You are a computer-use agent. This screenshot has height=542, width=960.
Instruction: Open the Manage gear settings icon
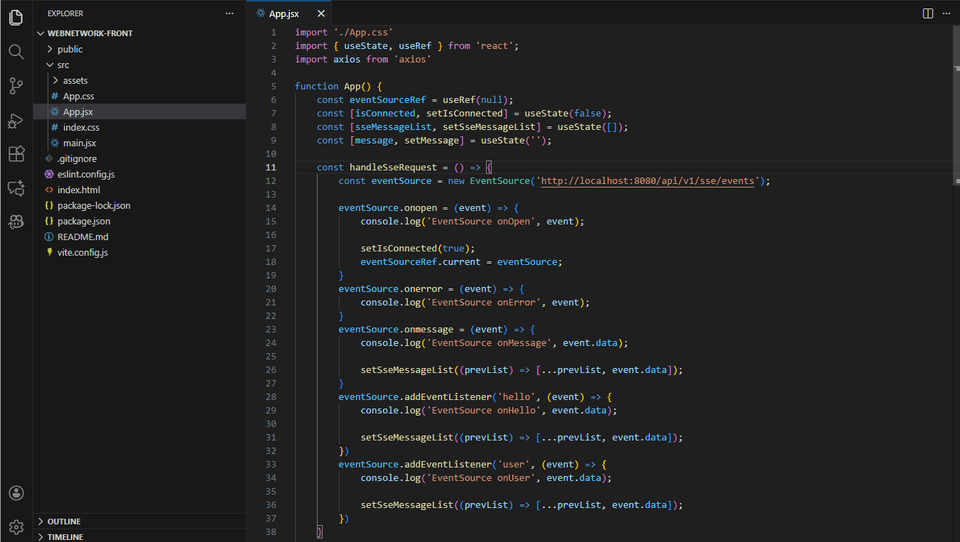[x=16, y=526]
